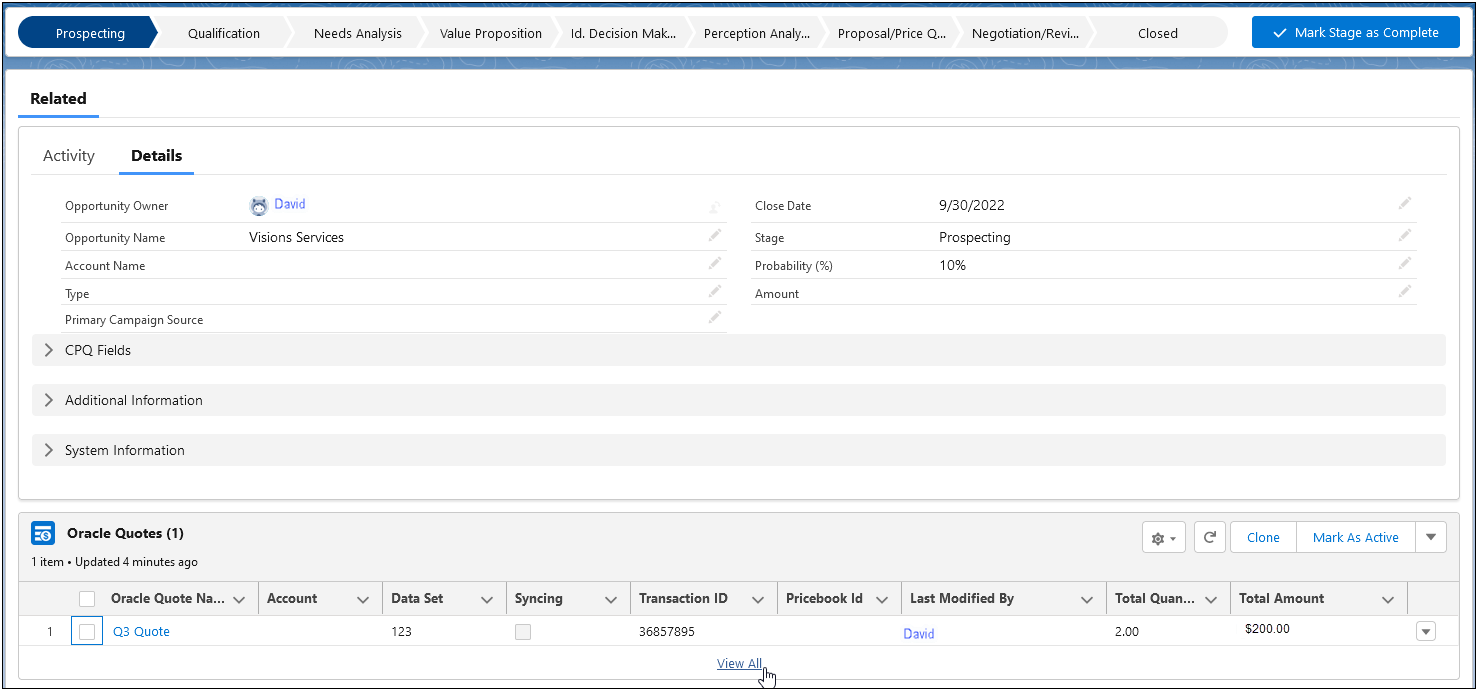Open row actions for Q3 Quote
1478x691 pixels.
[1425, 631]
